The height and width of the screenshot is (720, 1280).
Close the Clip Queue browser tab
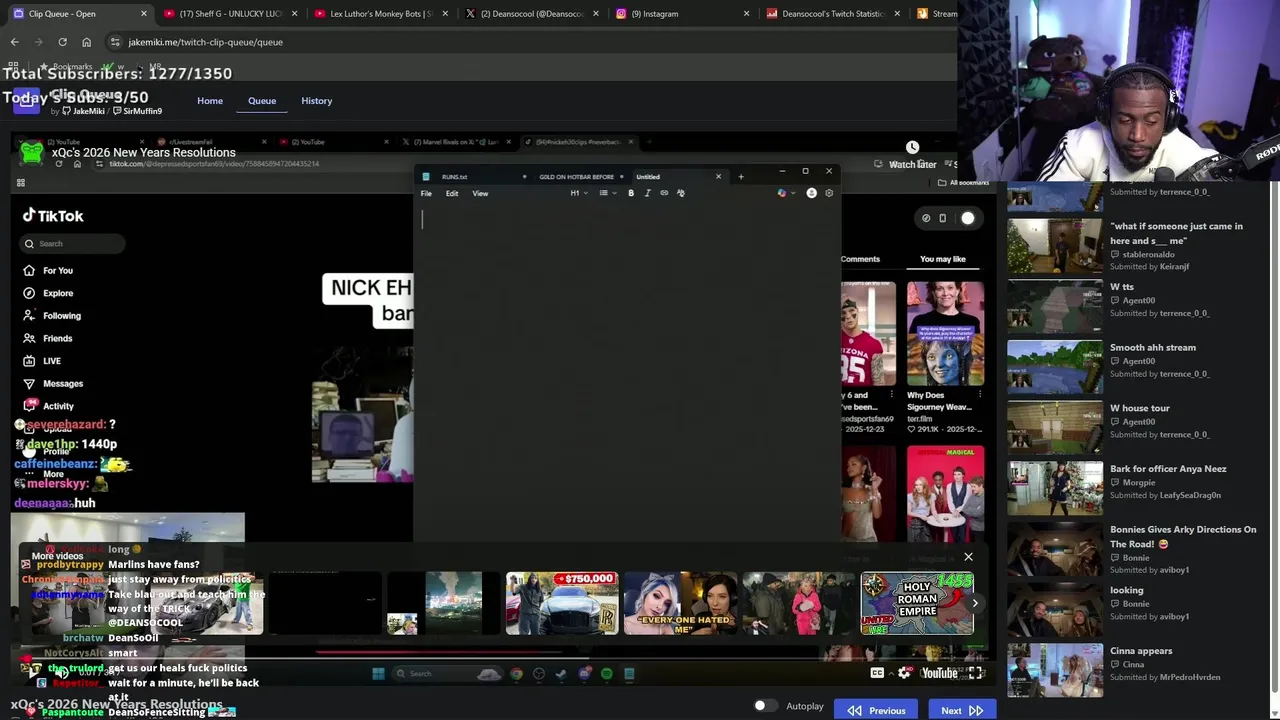(x=144, y=14)
